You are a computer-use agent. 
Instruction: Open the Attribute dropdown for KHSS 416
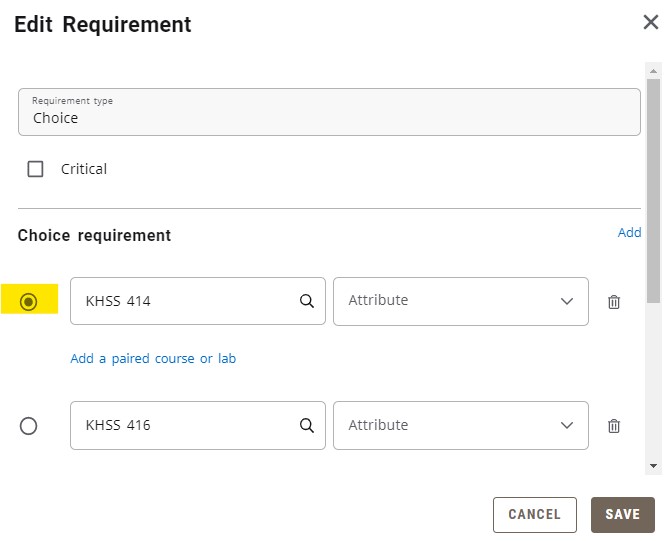tap(461, 425)
